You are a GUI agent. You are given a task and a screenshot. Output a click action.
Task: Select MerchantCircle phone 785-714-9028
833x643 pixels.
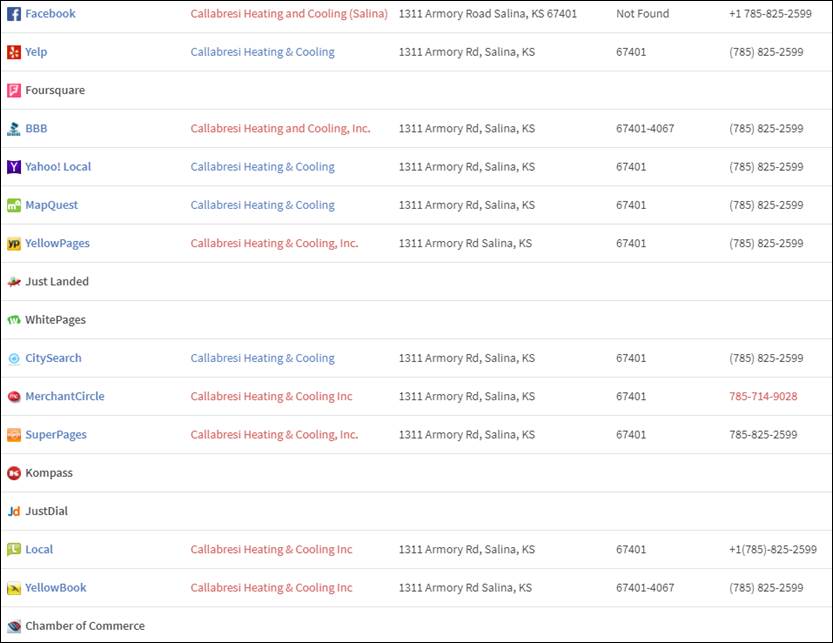[x=763, y=396]
